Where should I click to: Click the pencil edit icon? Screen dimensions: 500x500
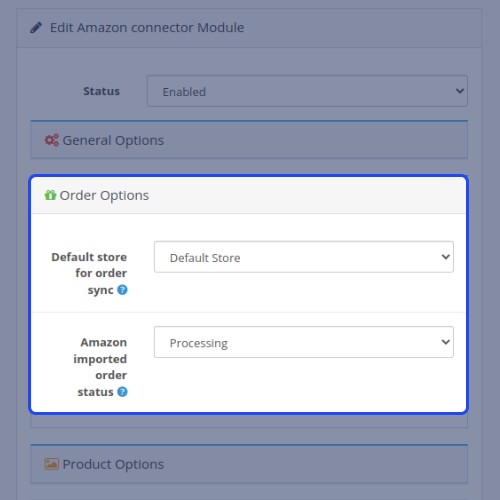[x=36, y=28]
